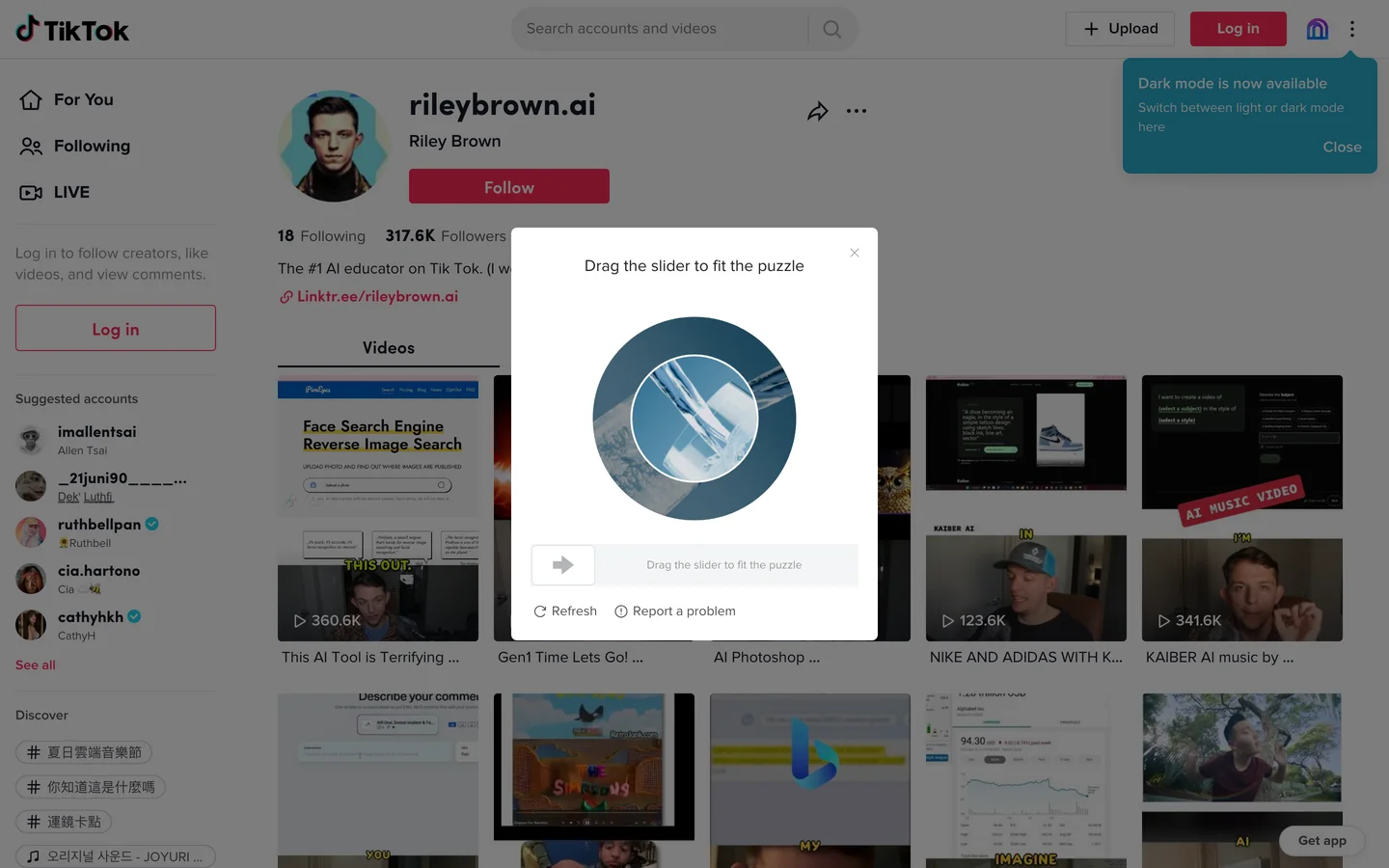Click the Upload button
1389x868 pixels.
tap(1120, 29)
